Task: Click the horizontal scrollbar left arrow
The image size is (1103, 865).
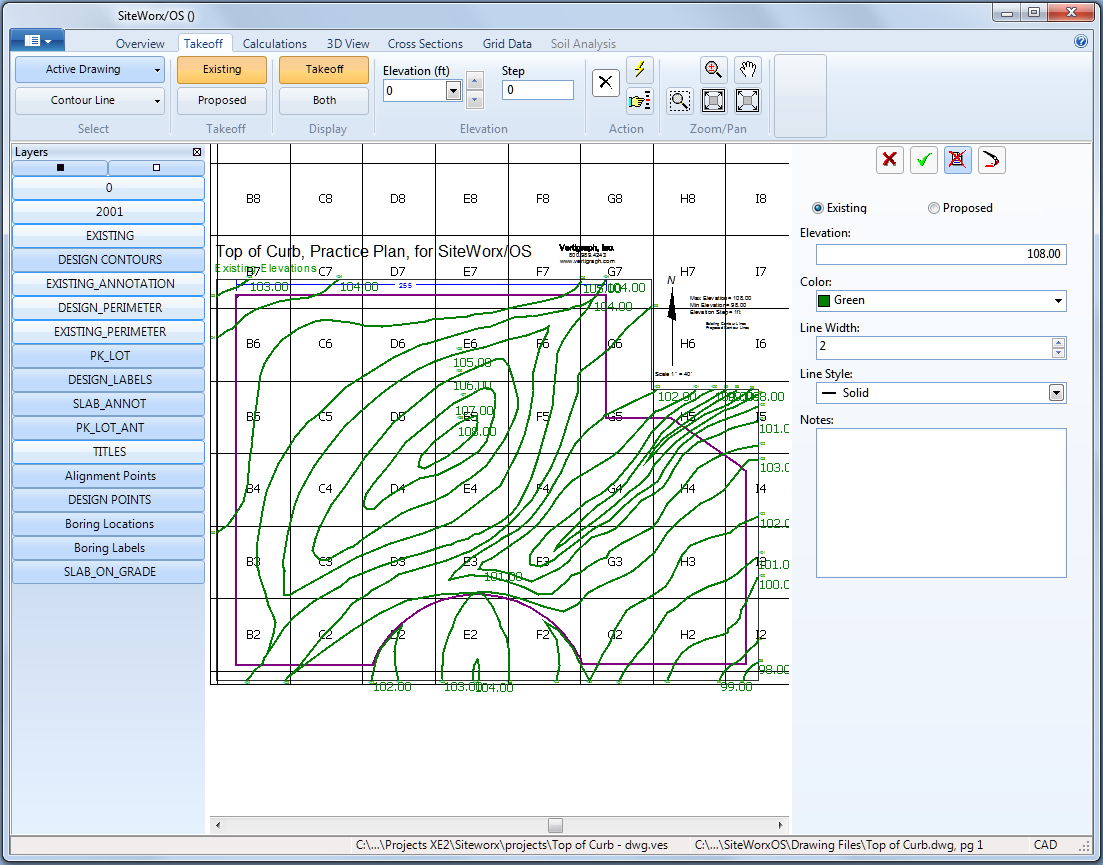Action: click(218, 825)
